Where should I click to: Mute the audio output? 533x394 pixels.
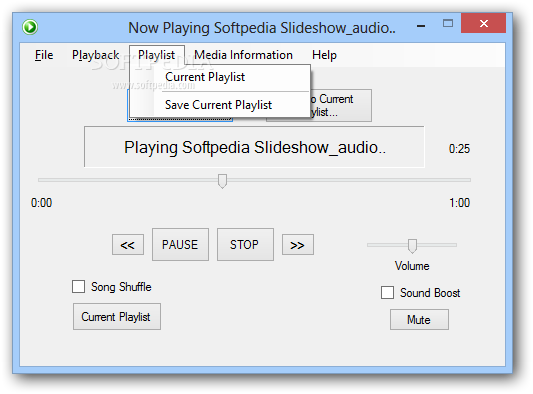419,320
